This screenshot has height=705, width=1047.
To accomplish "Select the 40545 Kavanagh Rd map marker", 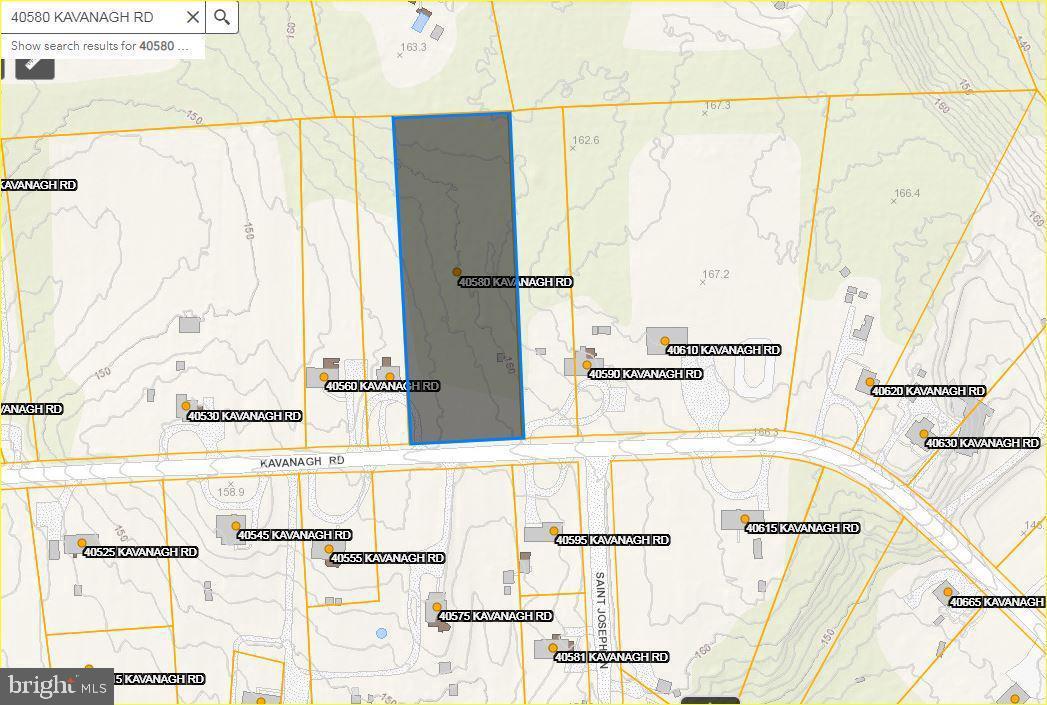I will point(236,526).
